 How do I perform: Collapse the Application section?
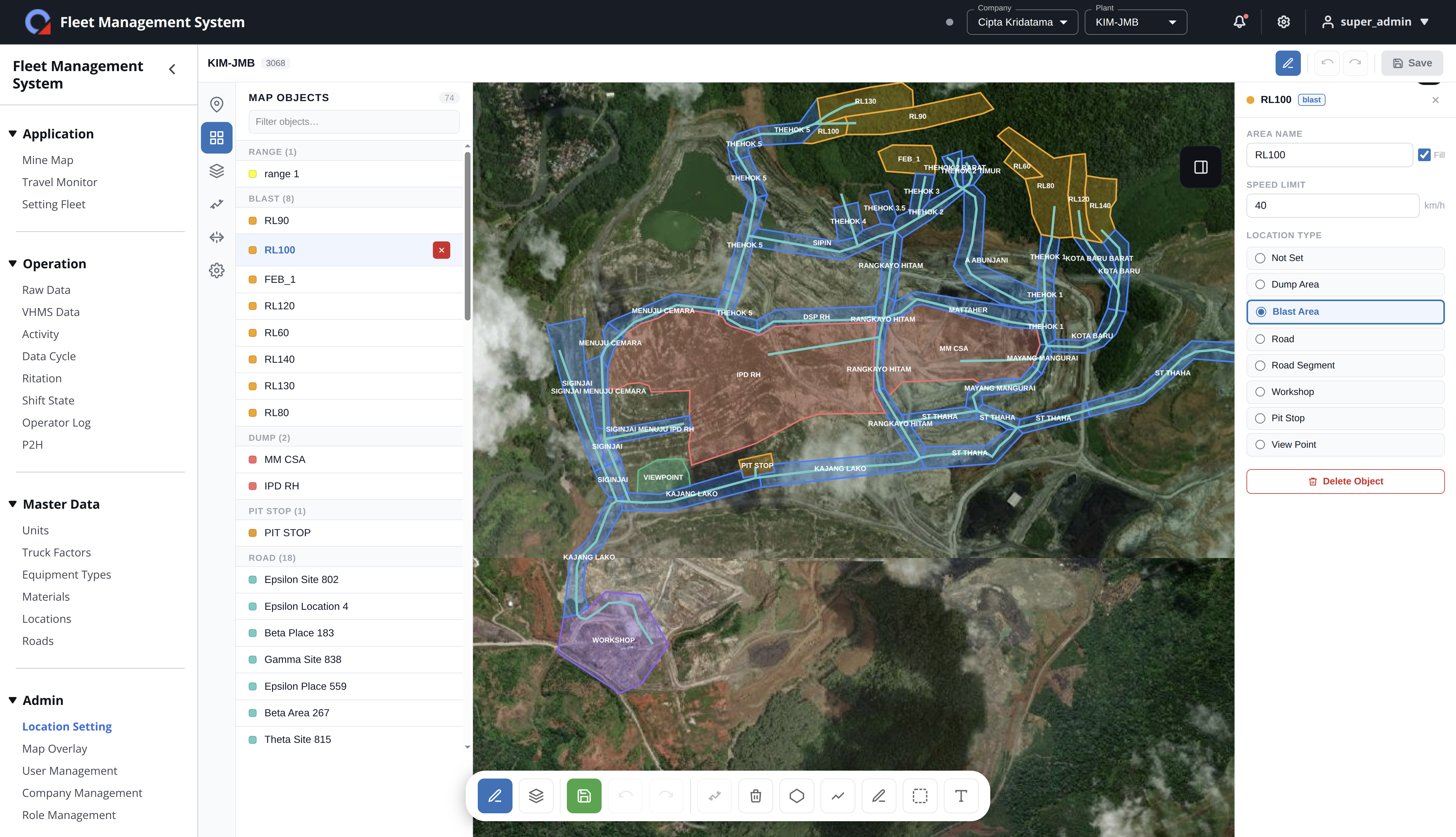pos(13,134)
